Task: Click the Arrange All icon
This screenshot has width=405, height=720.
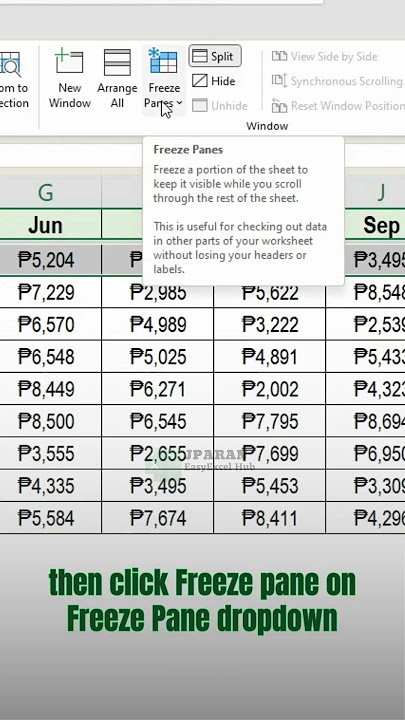Action: tap(117, 62)
